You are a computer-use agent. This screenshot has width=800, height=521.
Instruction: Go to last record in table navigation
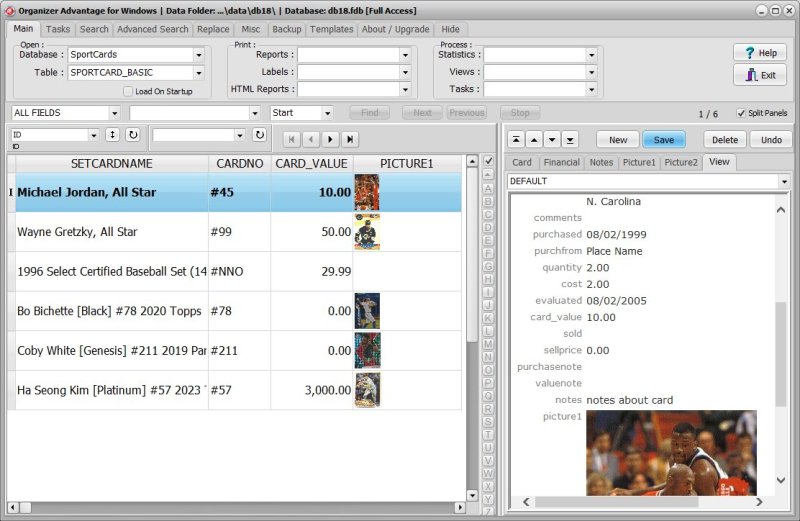(349, 139)
